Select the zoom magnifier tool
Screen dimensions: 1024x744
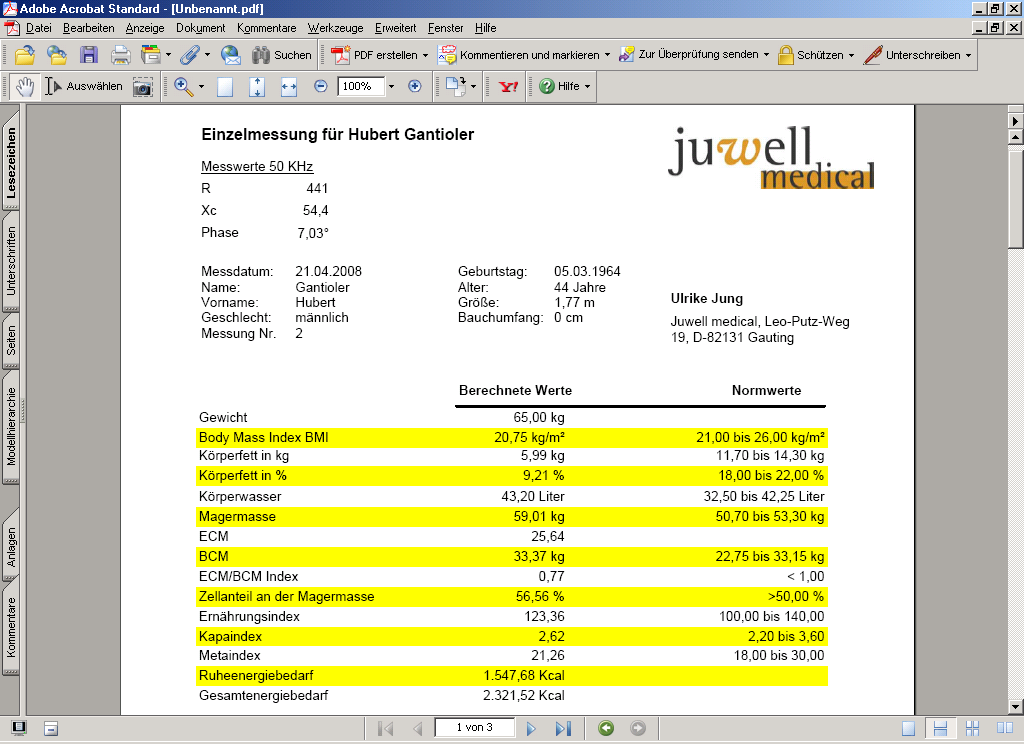[184, 86]
